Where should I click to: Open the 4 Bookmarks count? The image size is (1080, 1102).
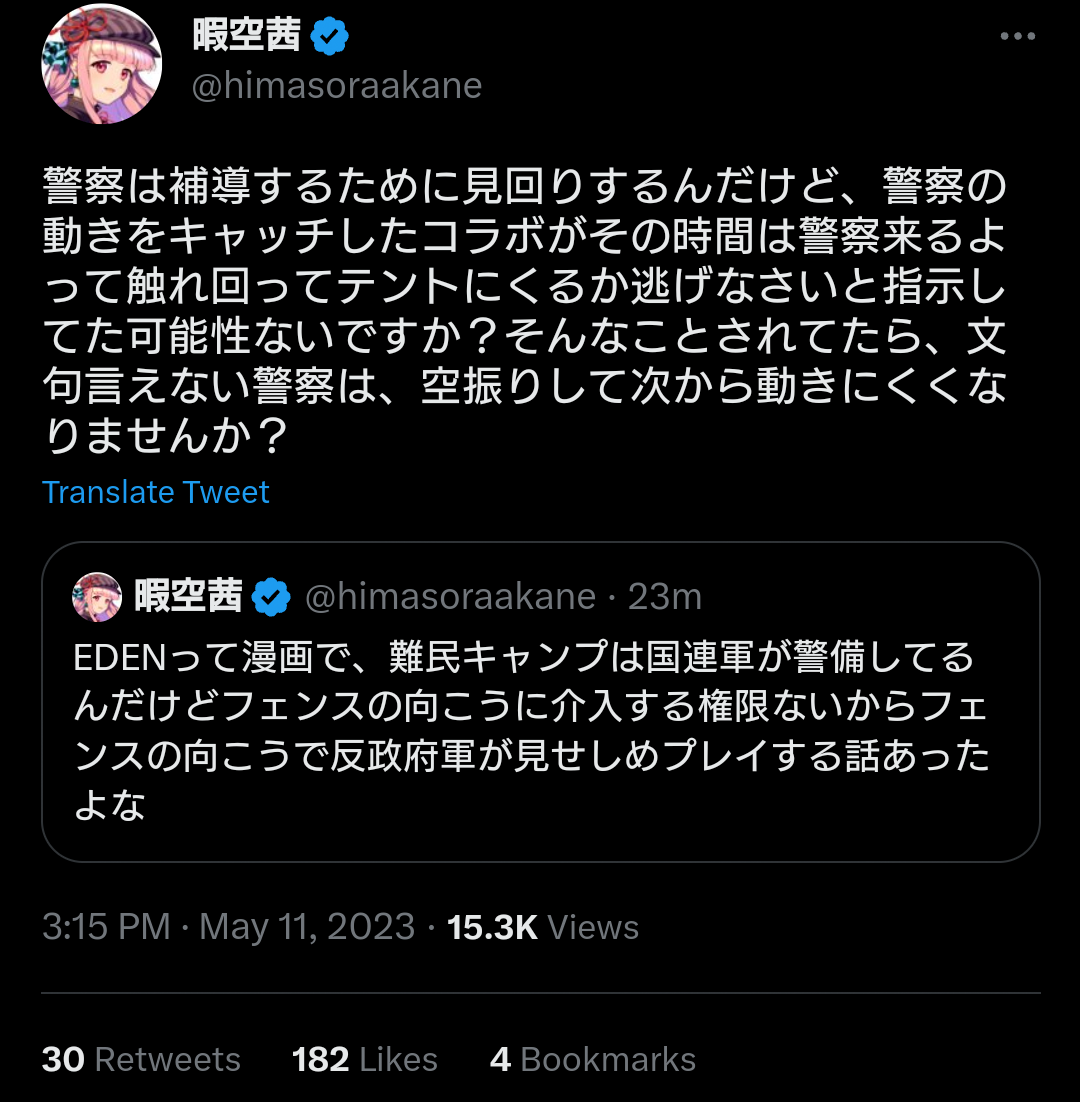(x=593, y=1059)
